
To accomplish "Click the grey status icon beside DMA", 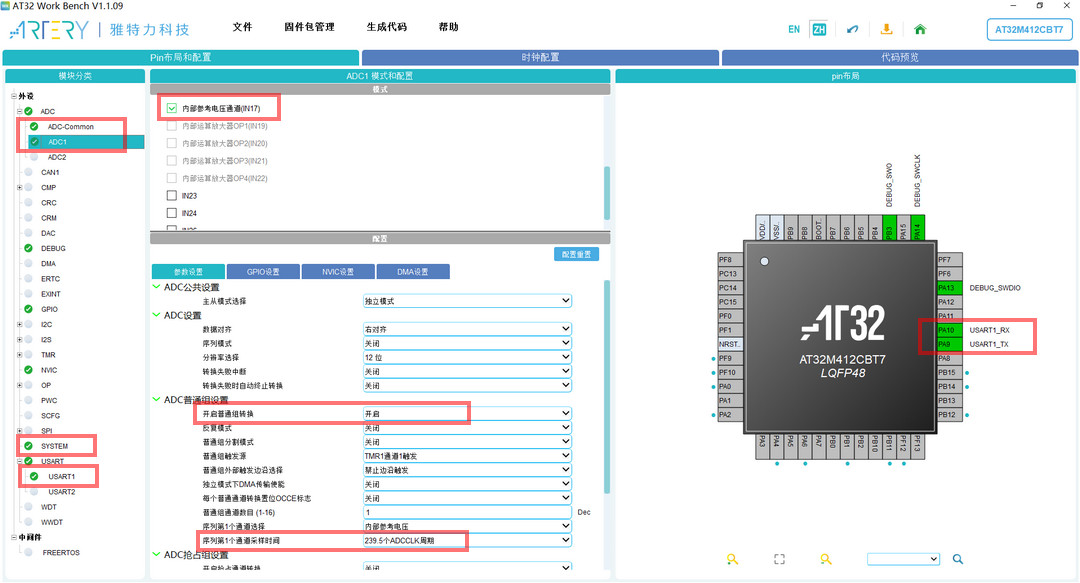I will click(x=28, y=263).
